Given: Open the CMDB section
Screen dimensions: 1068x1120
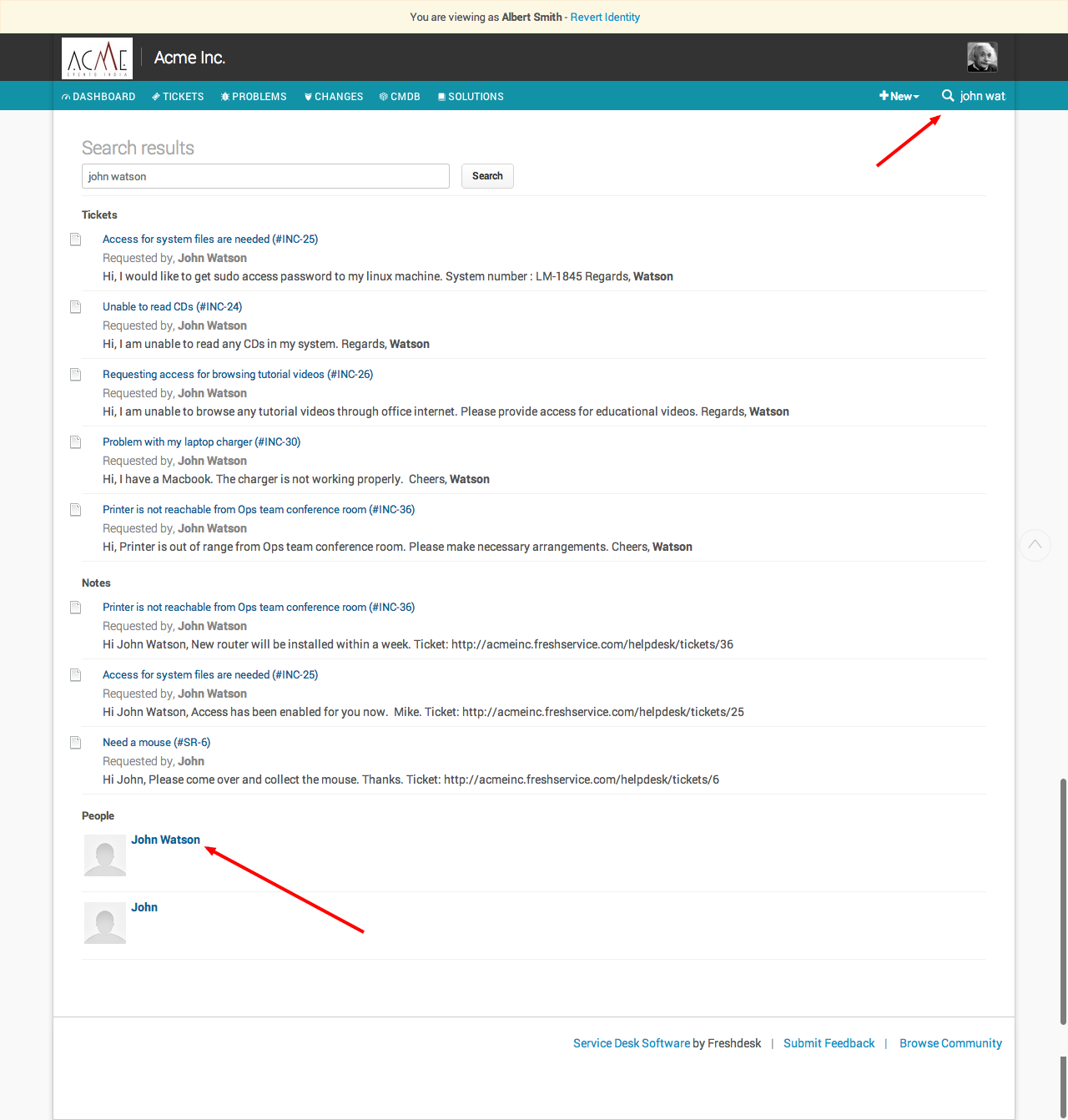Looking at the screenshot, I should pos(400,97).
